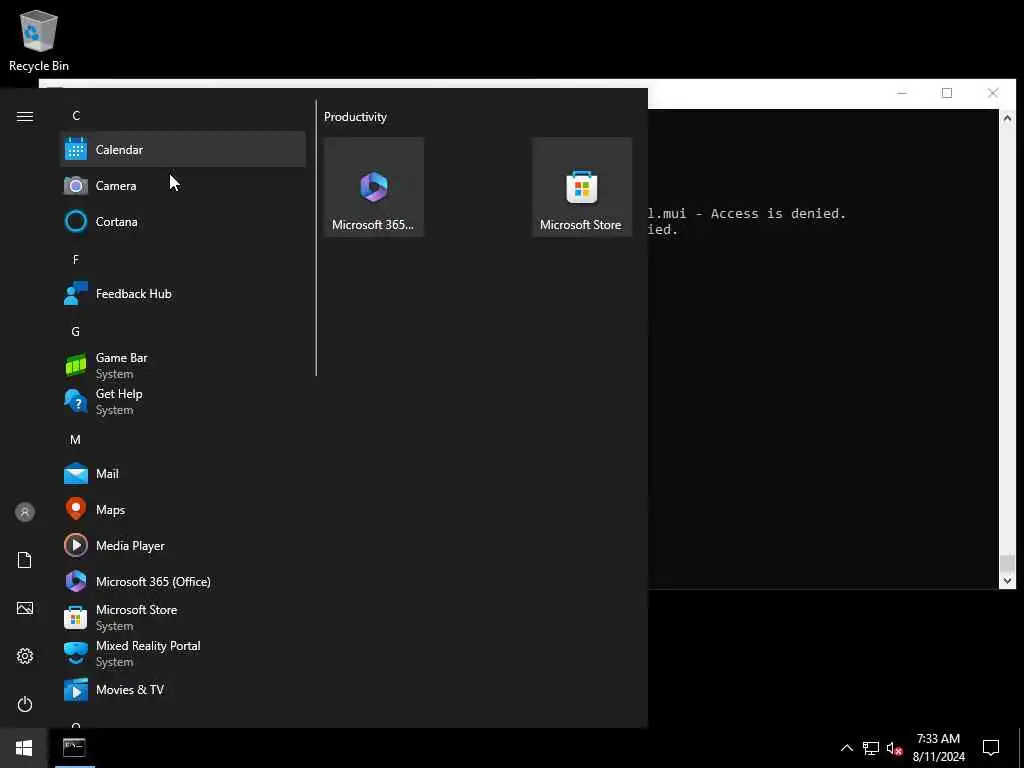
Task: Select the Productivity group header
Action: 355,117
